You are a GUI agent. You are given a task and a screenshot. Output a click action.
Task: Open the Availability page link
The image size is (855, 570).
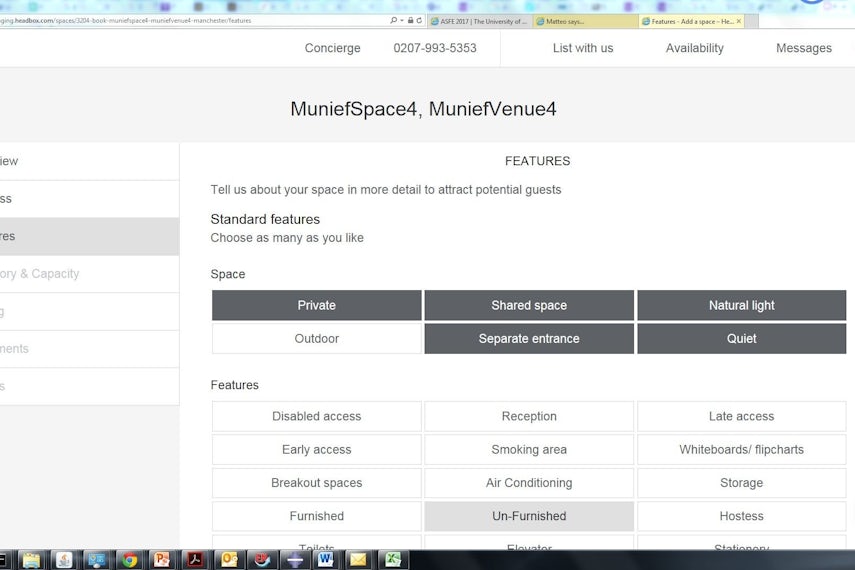pos(694,48)
